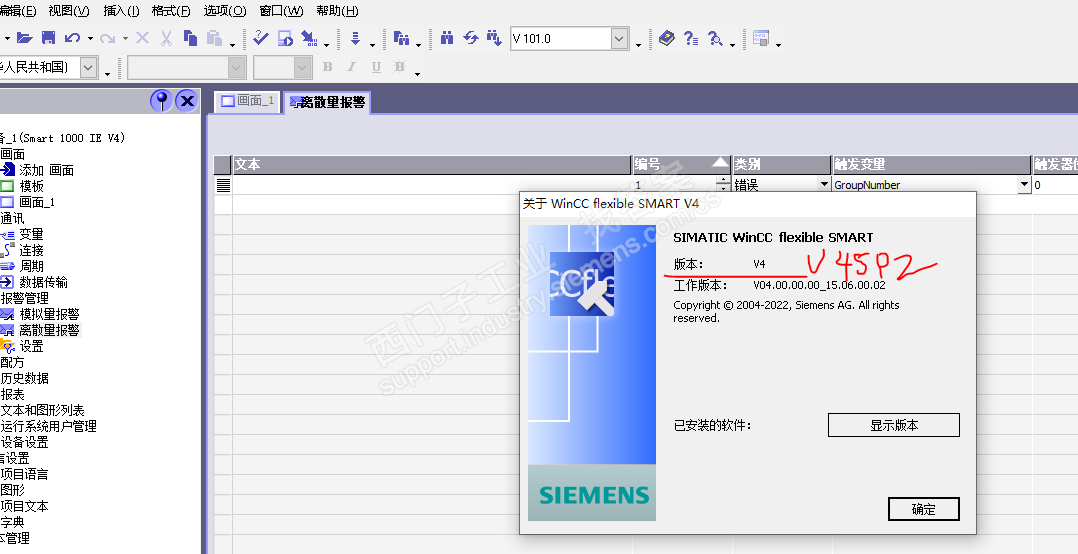
Task: Open the GroupNumber trigger tag dropdown
Action: click(x=1024, y=184)
